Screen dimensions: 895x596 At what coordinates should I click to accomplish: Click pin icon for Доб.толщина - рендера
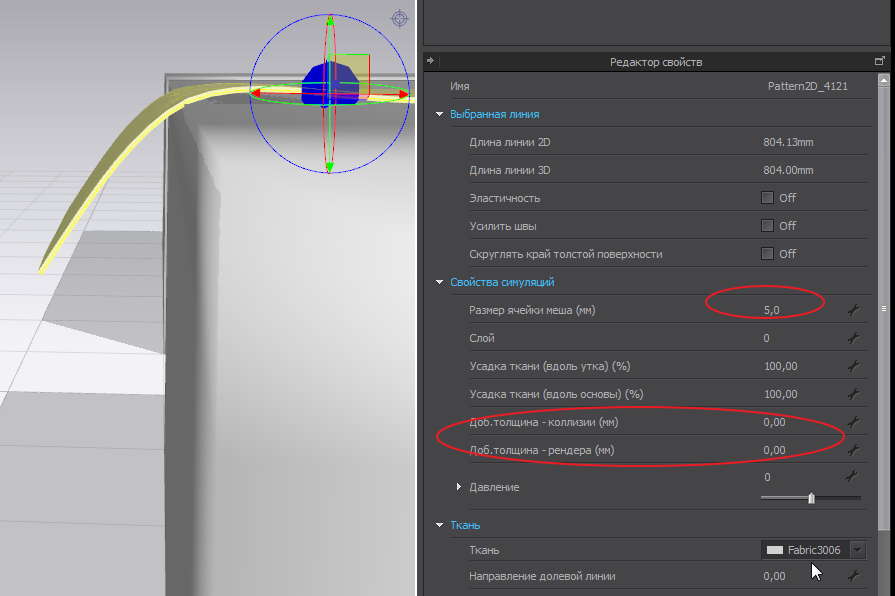click(853, 450)
